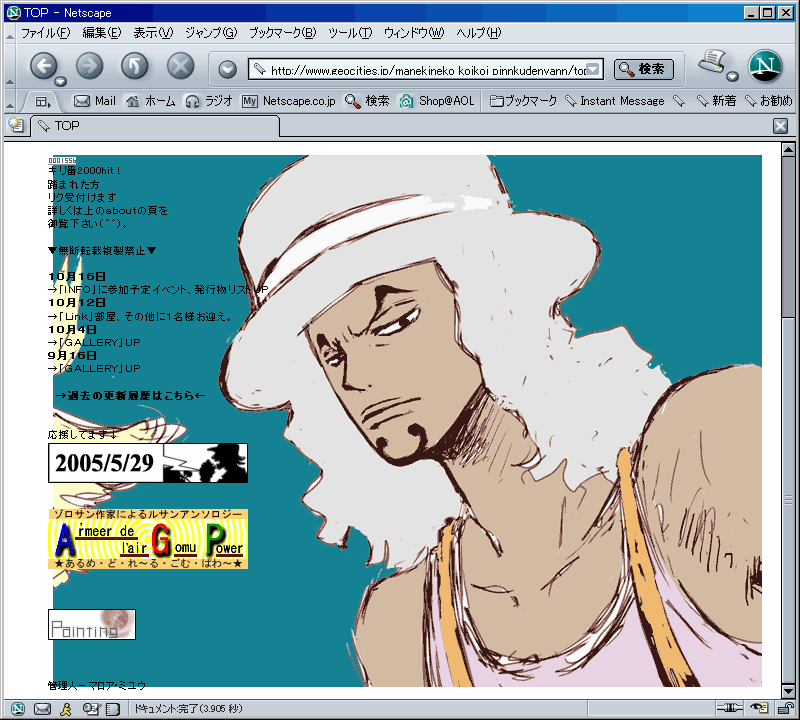Launch ラジオ from the personal toolbar

click(x=209, y=101)
